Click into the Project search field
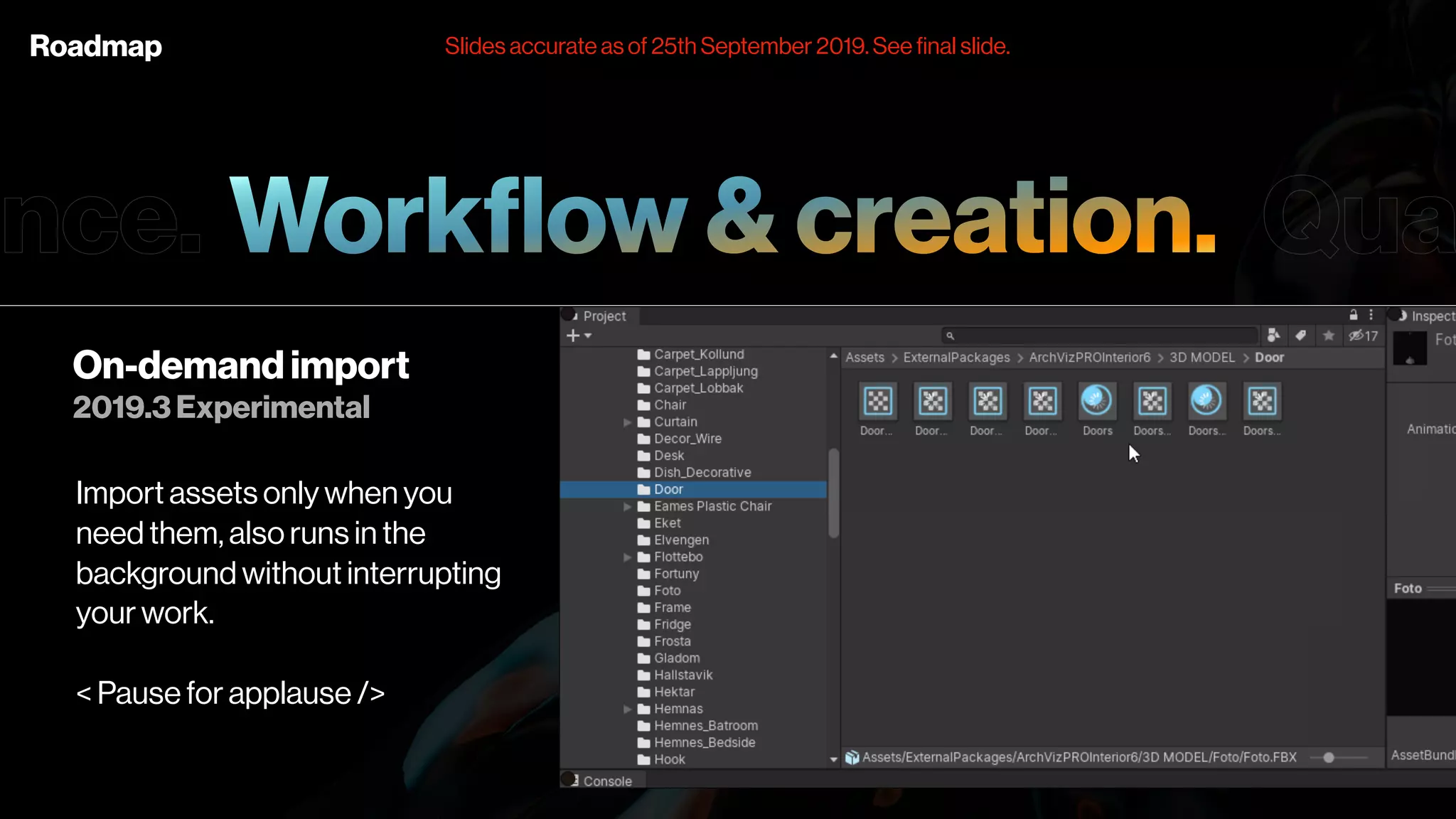 pyautogui.click(x=1102, y=336)
